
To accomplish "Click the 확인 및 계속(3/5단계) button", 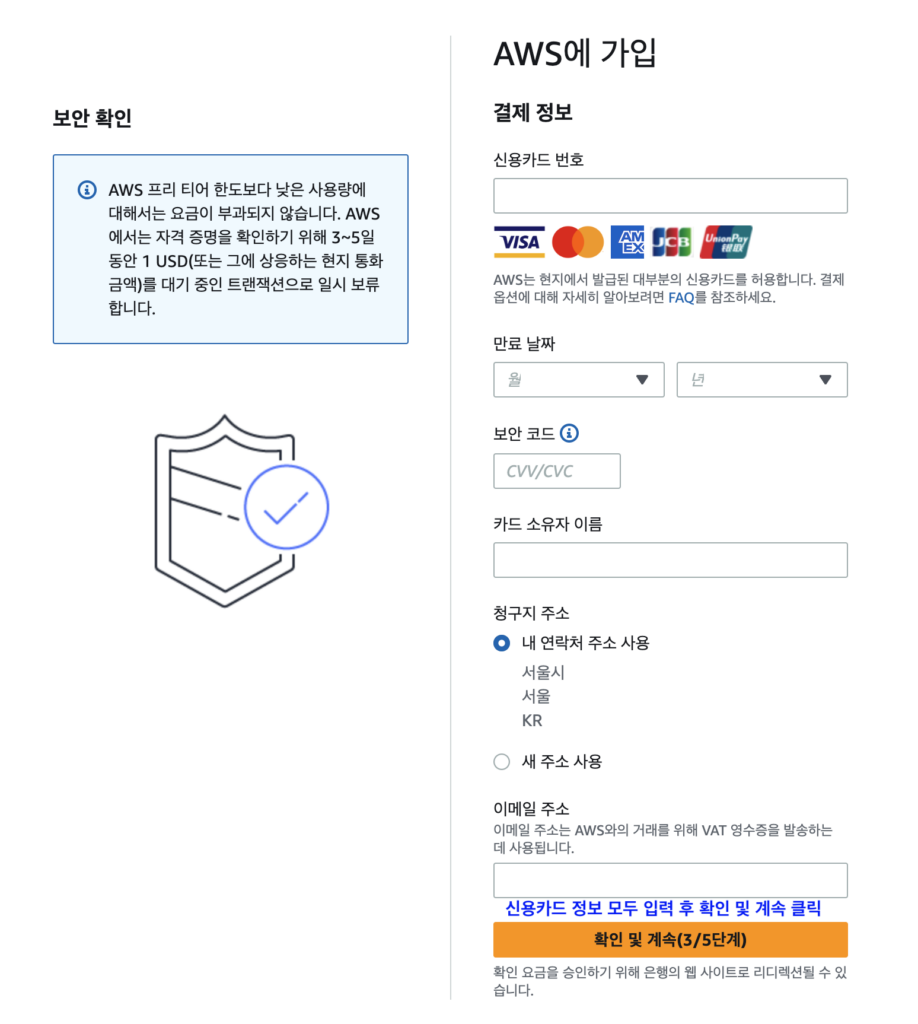I will [x=669, y=939].
